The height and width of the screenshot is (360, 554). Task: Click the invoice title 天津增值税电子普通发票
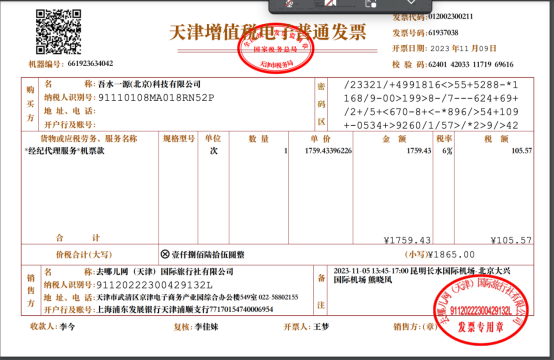point(267,32)
